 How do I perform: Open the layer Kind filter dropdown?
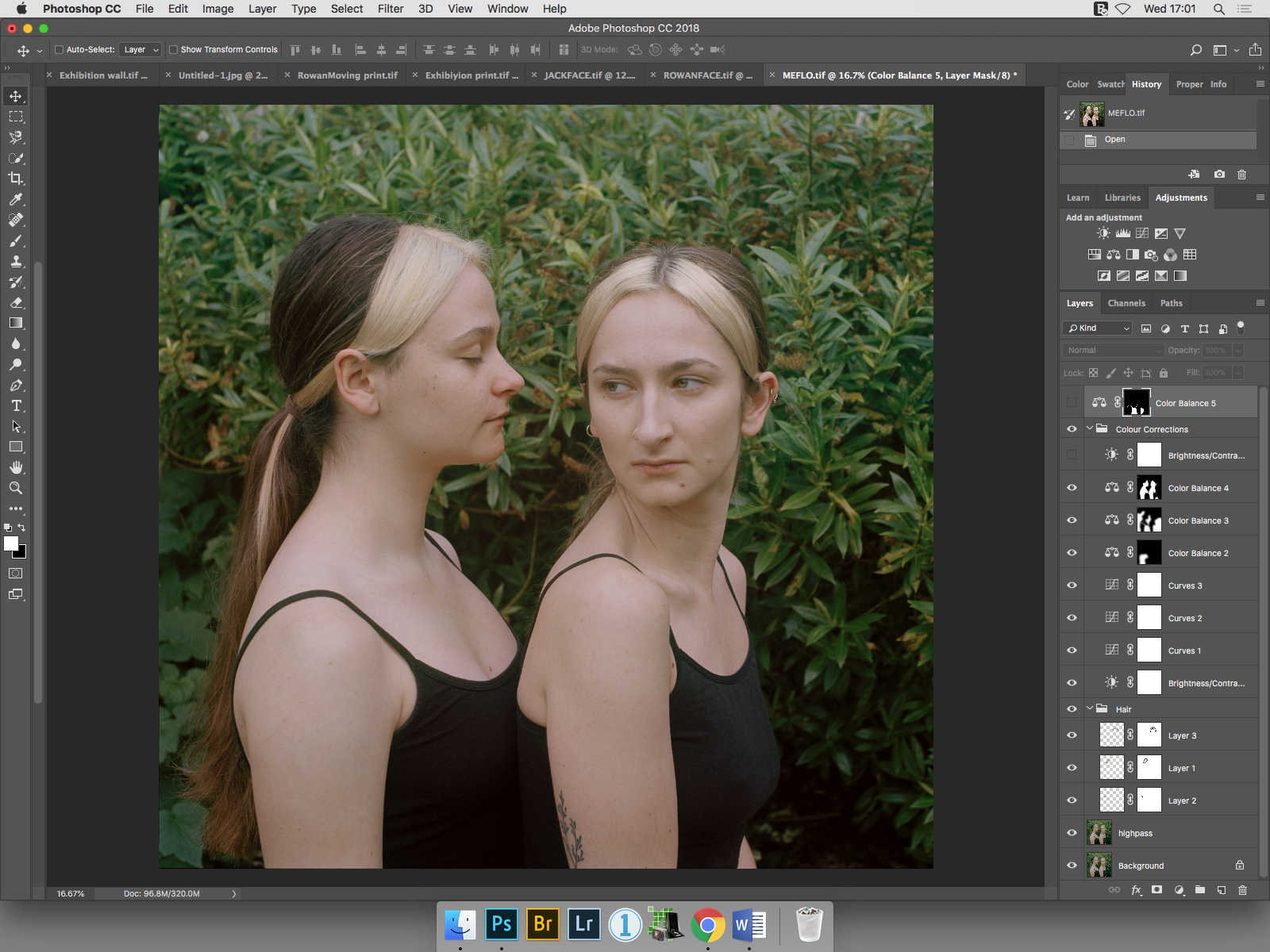(1099, 328)
